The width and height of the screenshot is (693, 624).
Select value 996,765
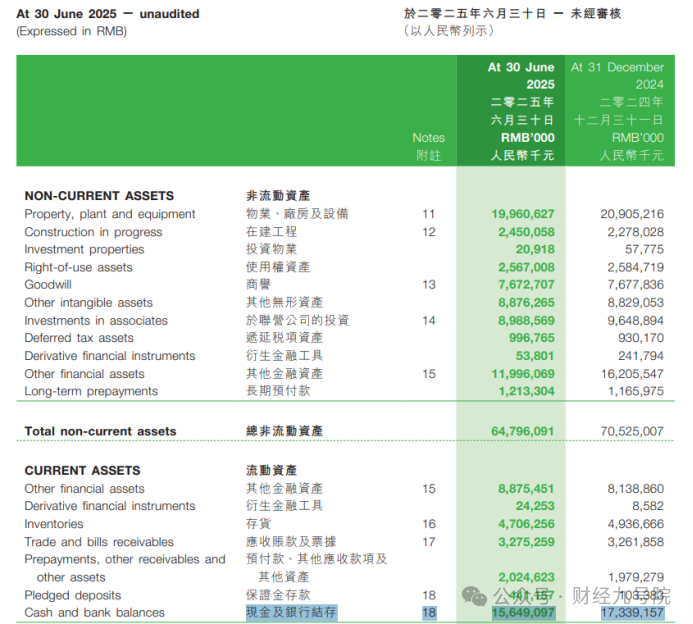point(531,338)
